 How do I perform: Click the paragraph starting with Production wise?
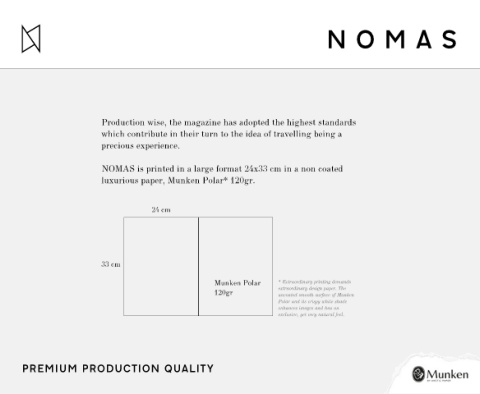[x=229, y=134]
